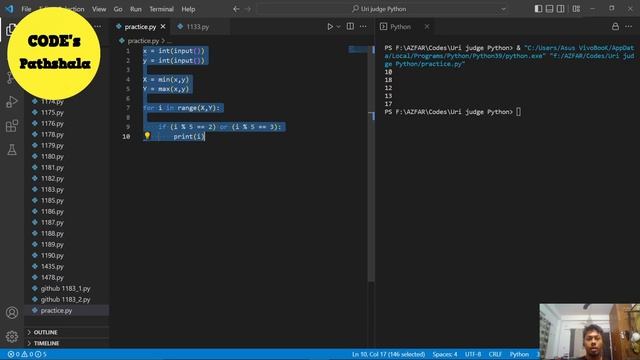Open editor more actions ellipsis

pos(363,27)
